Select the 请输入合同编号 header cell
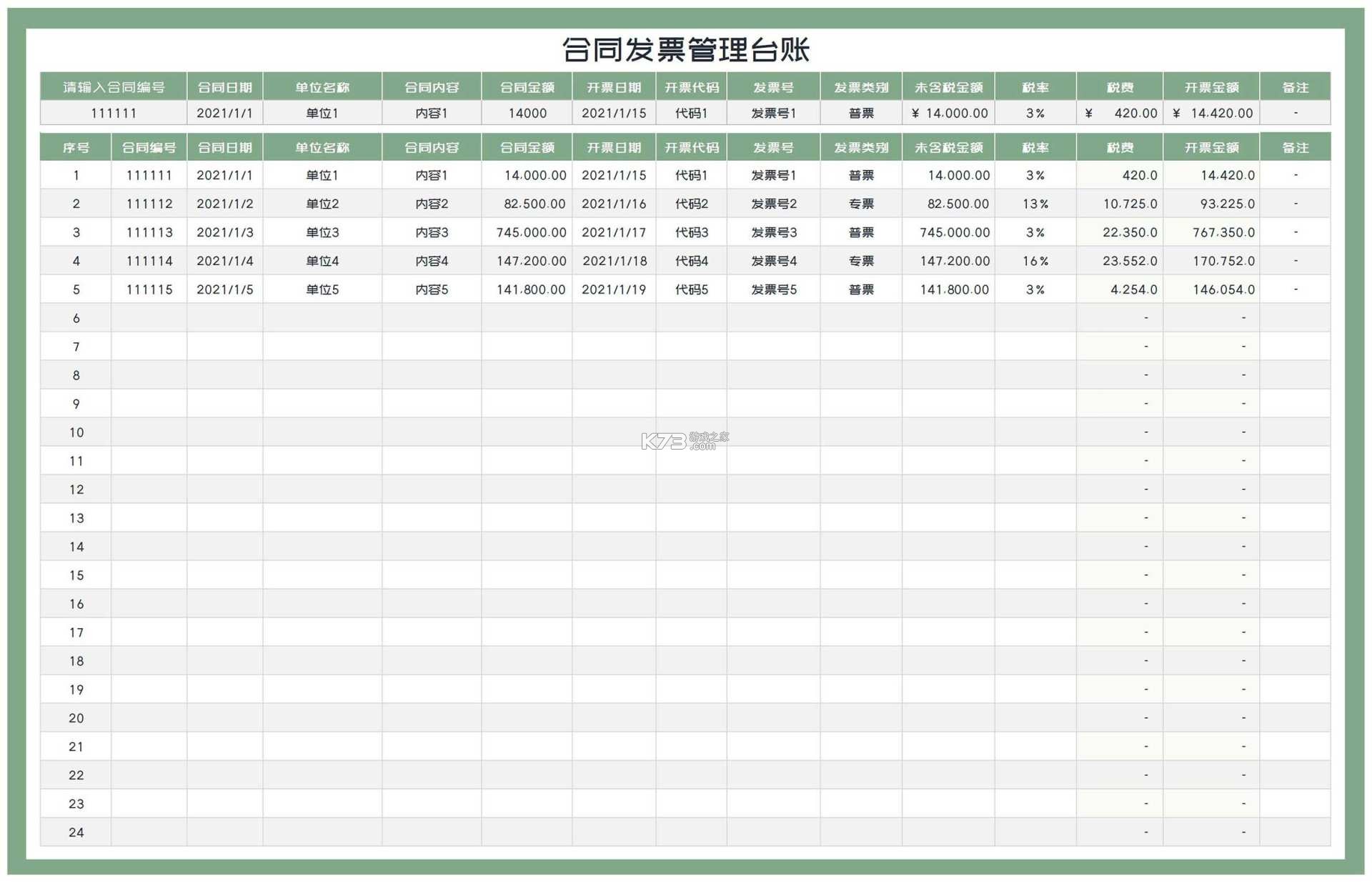 114,87
